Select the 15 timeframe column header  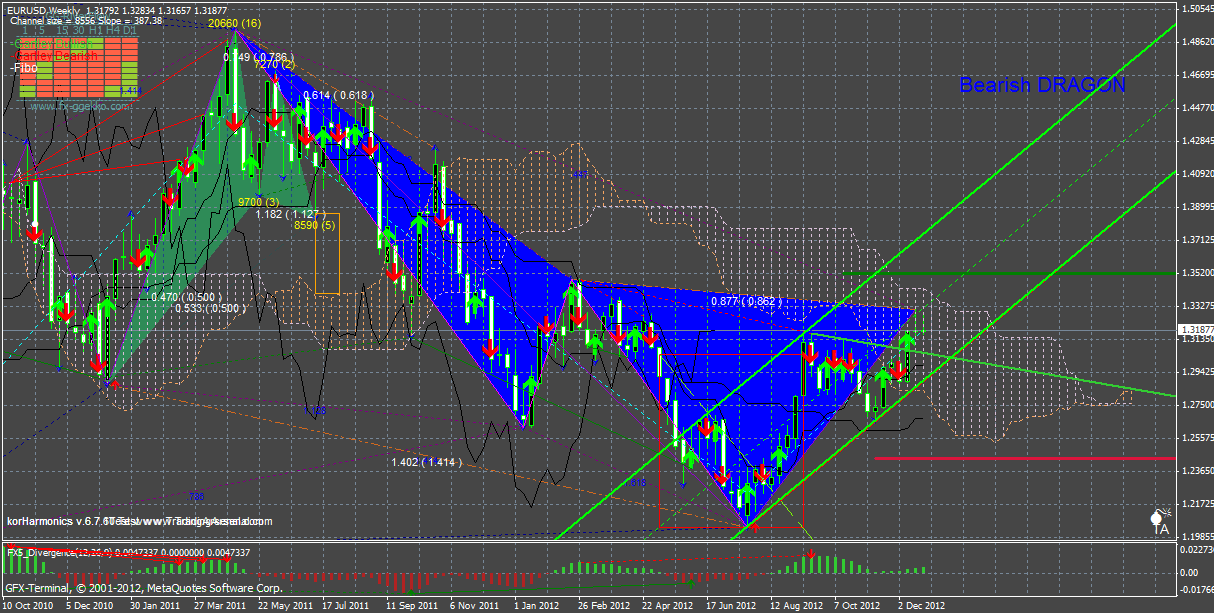coord(62,30)
